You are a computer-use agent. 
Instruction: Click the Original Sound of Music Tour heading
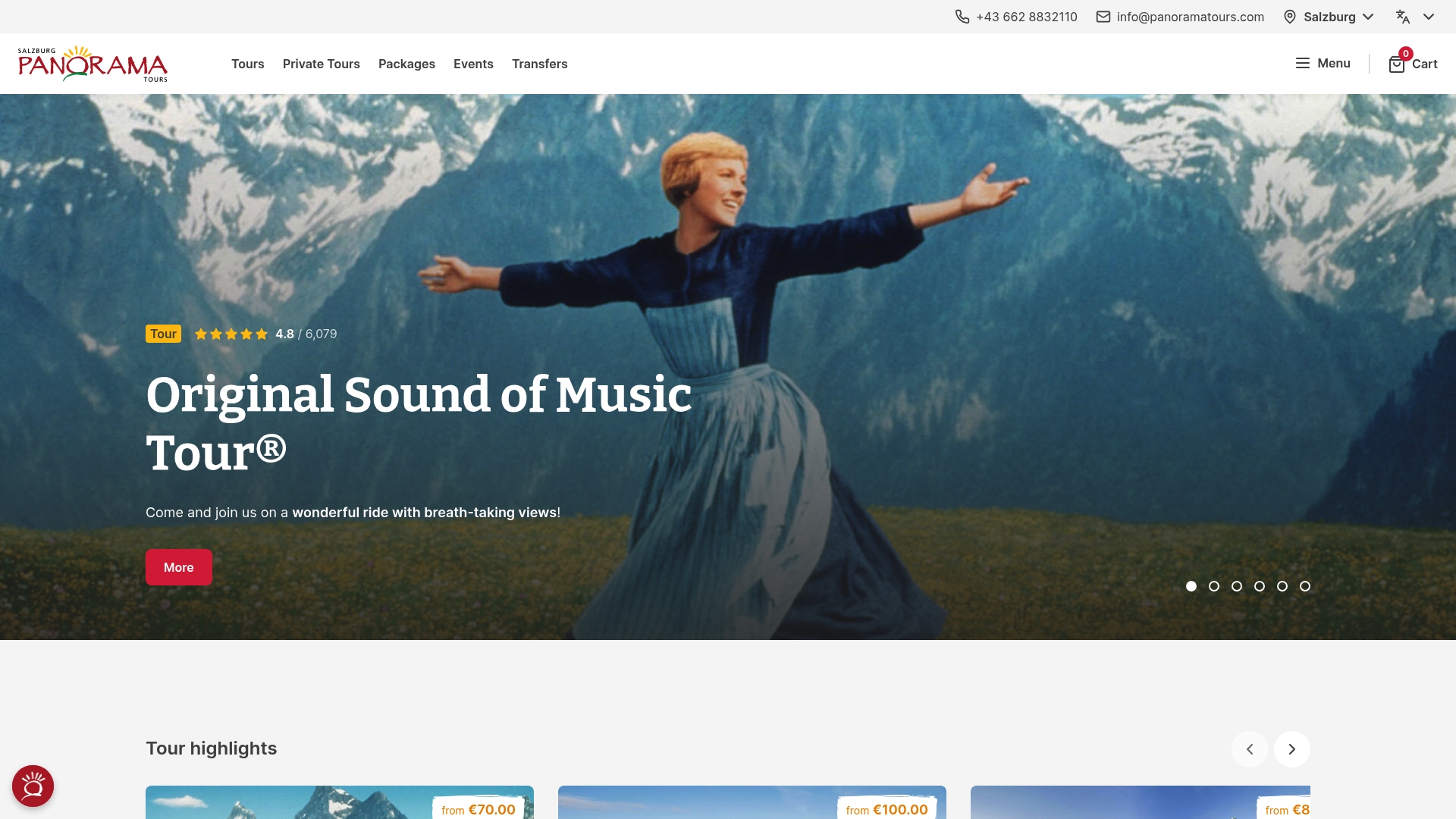[x=419, y=423]
